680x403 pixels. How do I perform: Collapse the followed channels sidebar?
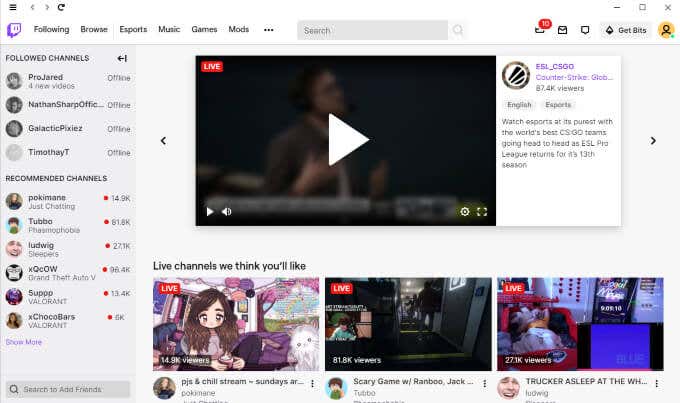(x=122, y=58)
